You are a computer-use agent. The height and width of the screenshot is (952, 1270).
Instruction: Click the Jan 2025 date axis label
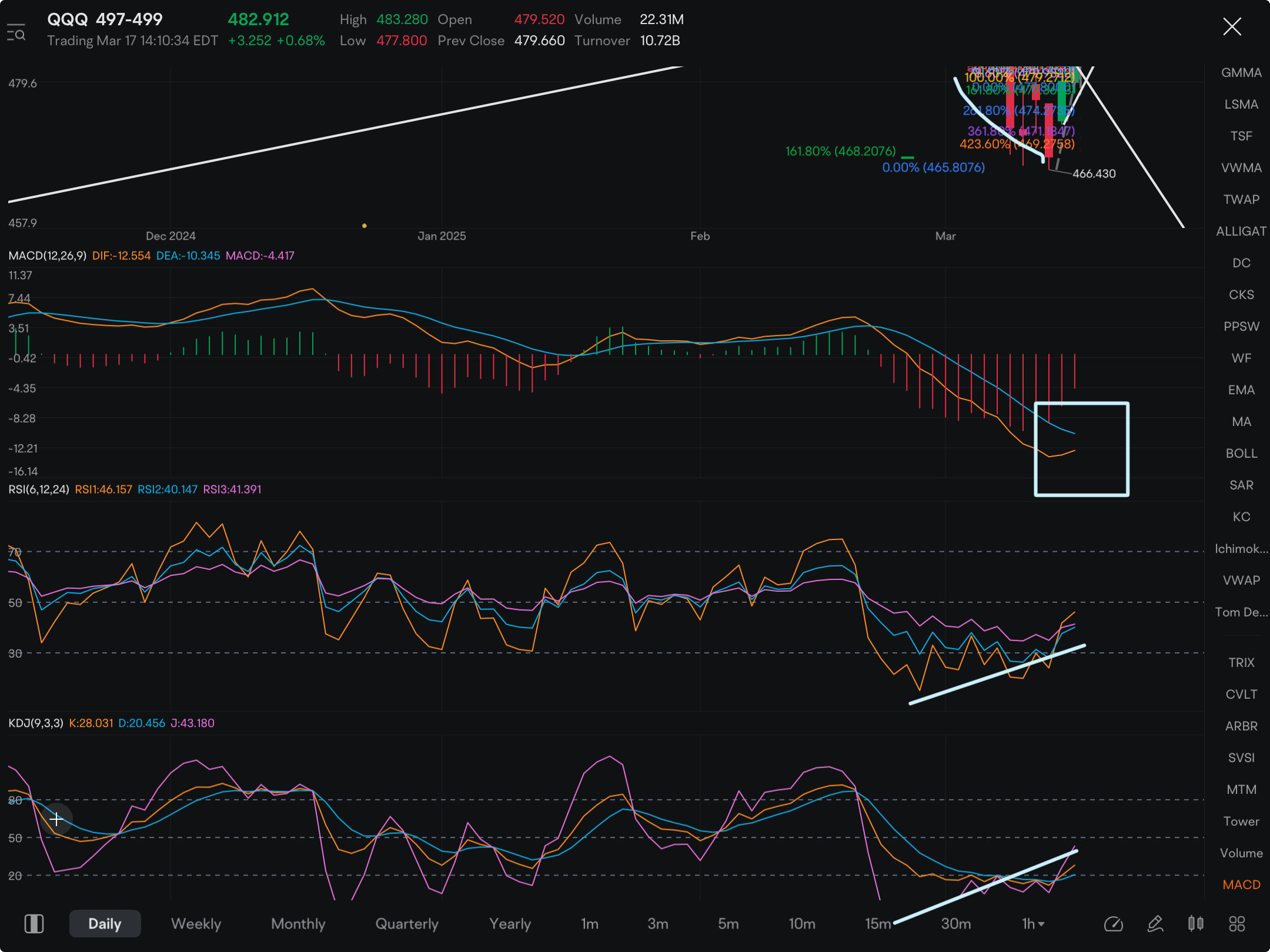[x=442, y=236]
